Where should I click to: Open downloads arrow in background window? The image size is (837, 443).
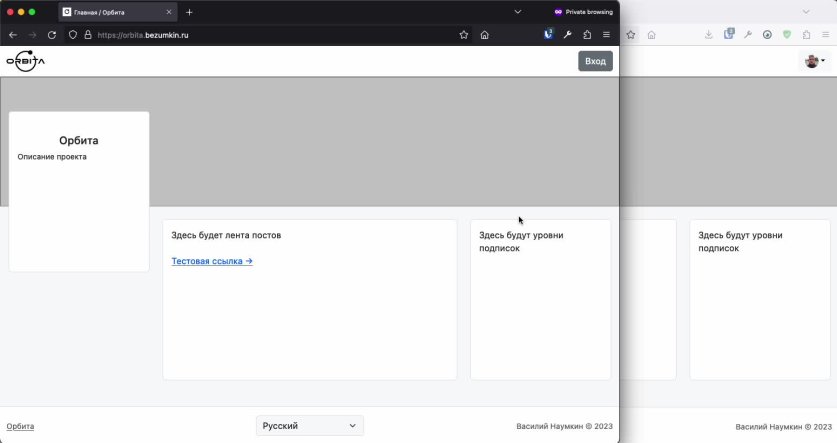click(708, 35)
